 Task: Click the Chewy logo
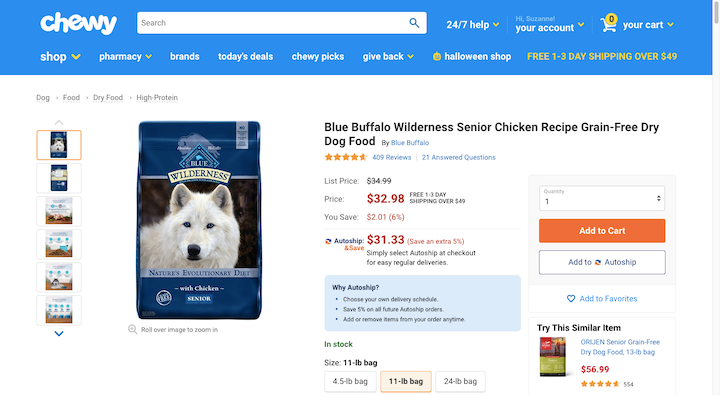(79, 23)
